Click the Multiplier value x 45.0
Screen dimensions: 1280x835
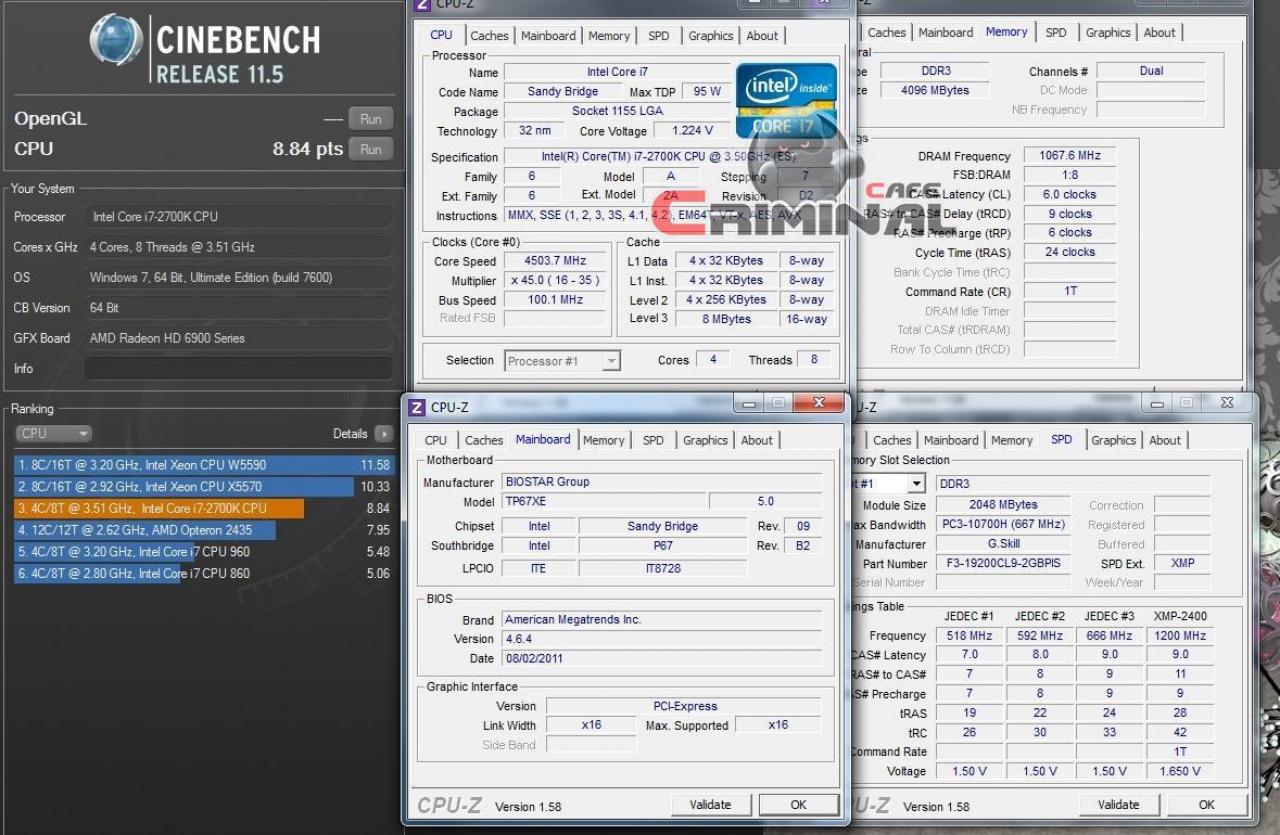coord(555,281)
